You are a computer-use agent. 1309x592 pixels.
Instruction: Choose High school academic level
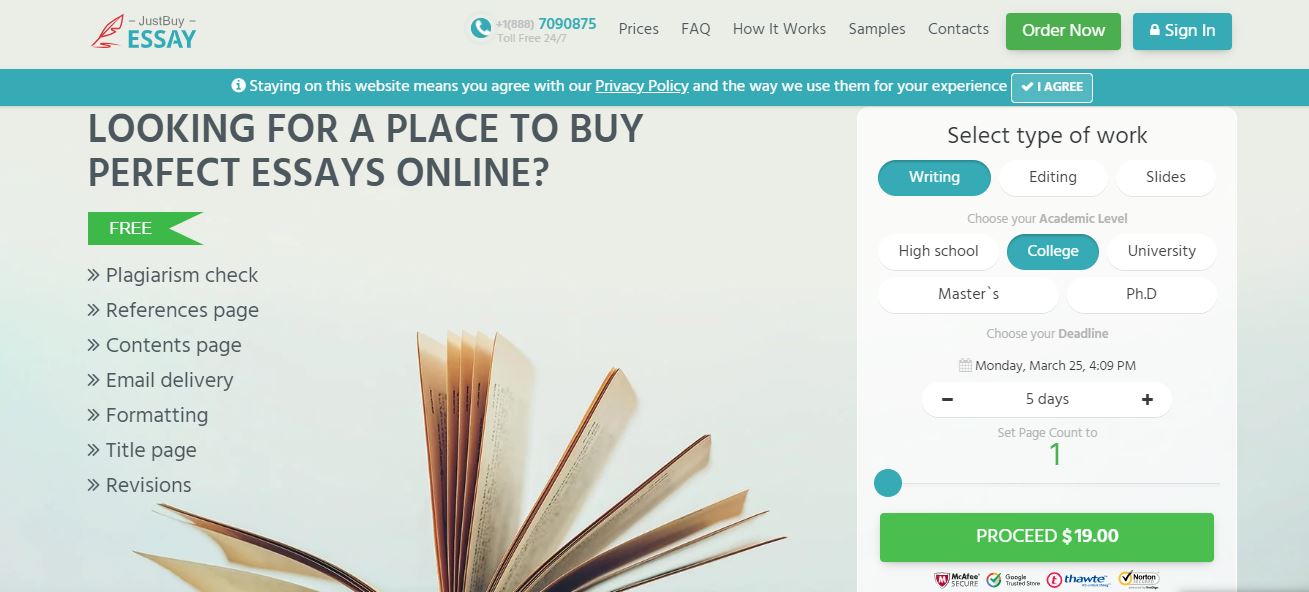click(938, 251)
